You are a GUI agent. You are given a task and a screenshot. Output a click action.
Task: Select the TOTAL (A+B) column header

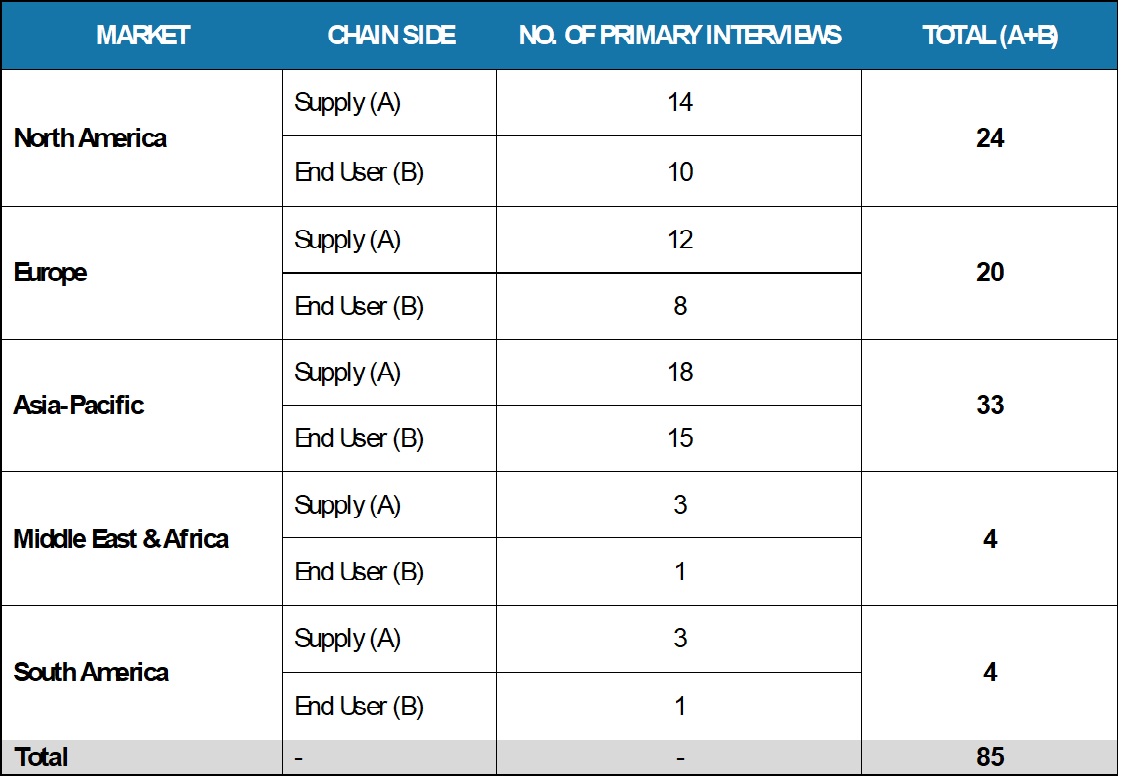point(990,35)
